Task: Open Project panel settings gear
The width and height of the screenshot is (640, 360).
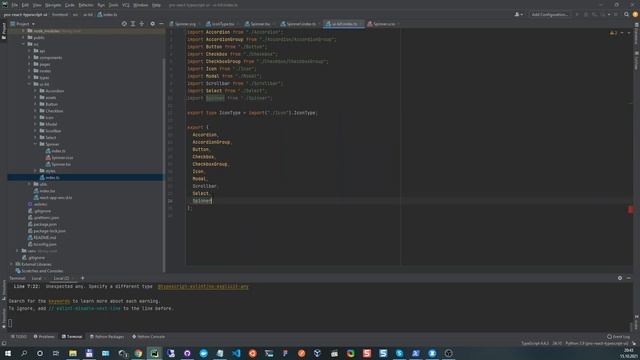Action: (x=152, y=24)
